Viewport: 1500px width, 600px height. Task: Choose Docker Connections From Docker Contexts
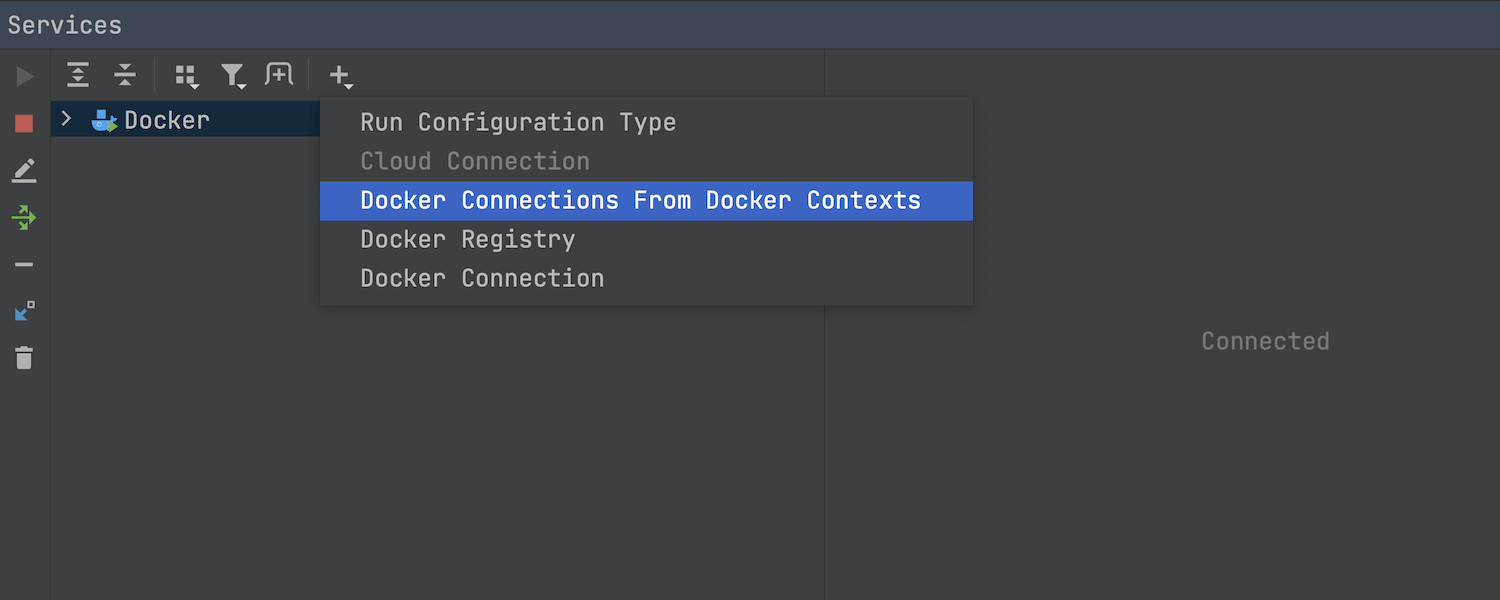(640, 200)
